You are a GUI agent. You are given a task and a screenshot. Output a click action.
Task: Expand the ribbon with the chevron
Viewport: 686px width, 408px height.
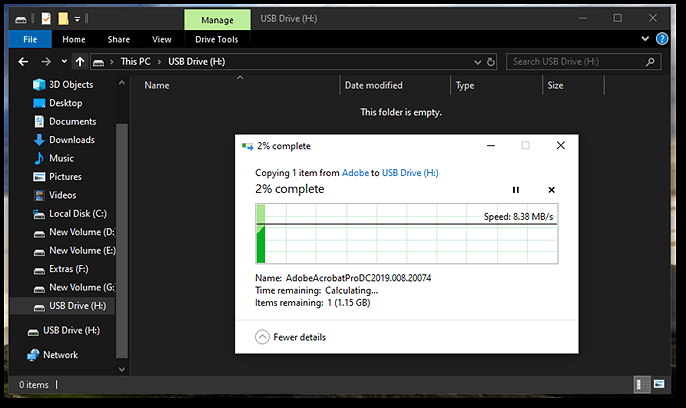[x=645, y=39]
